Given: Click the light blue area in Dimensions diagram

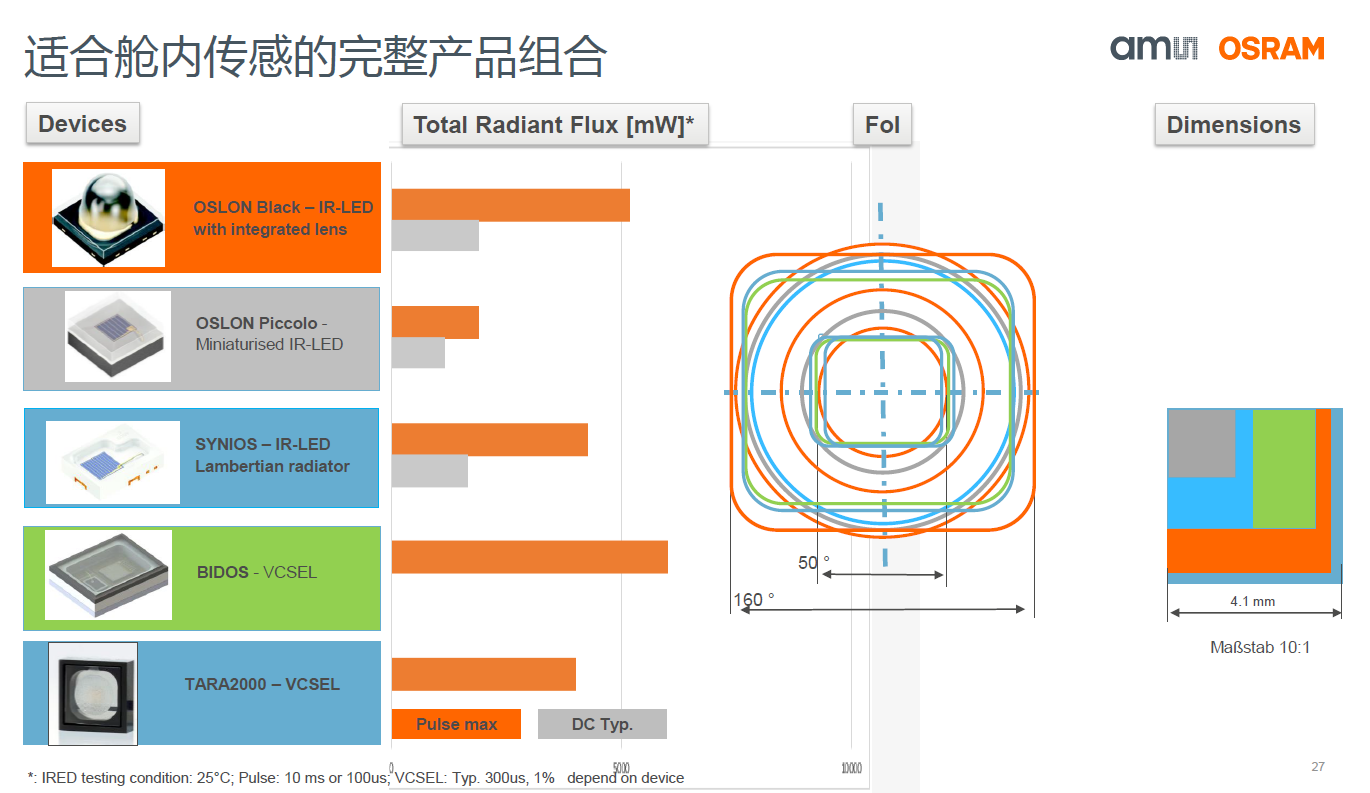Looking at the screenshot, I should (x=1211, y=503).
